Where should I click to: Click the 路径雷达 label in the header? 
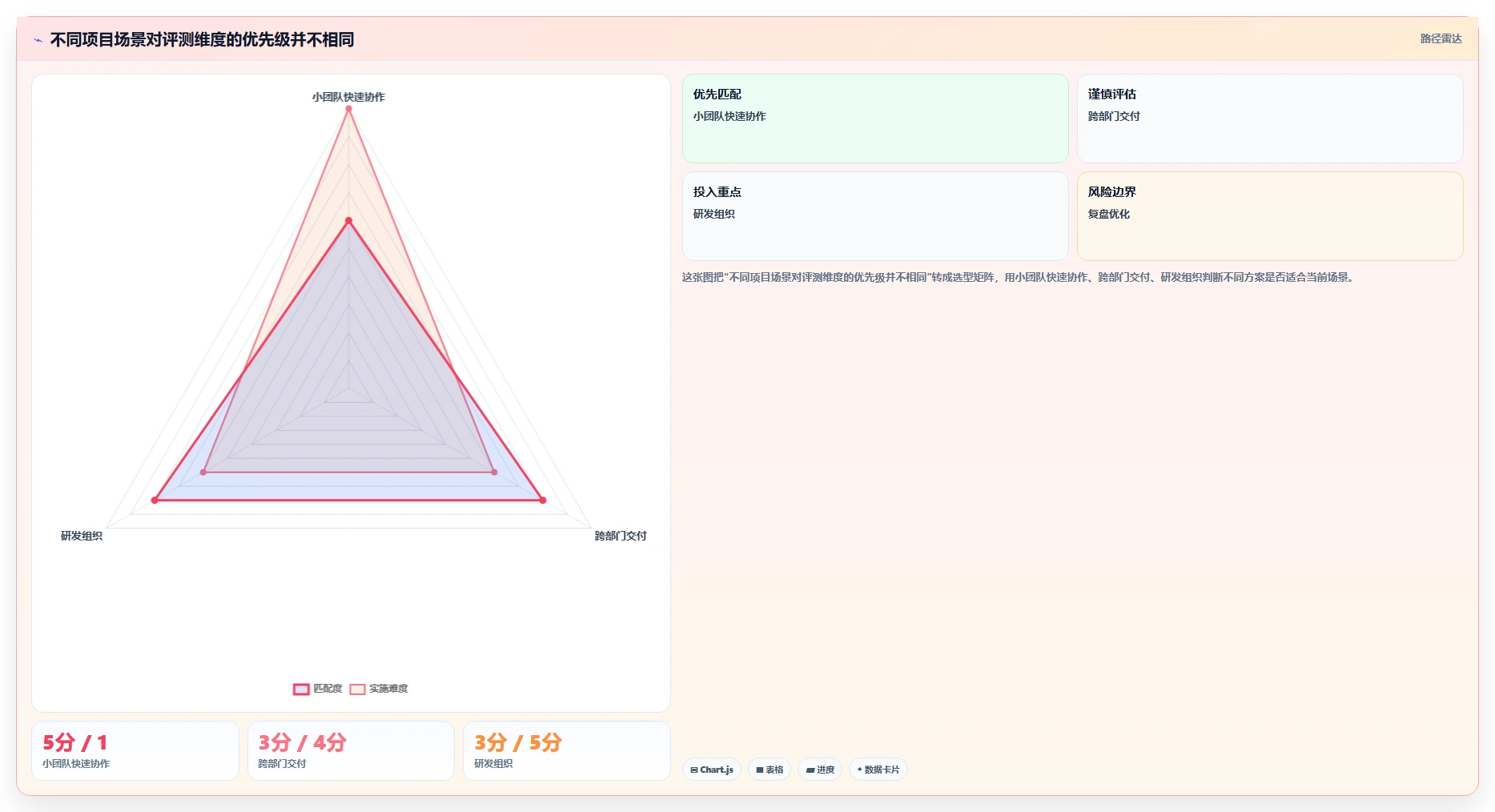click(x=1441, y=38)
